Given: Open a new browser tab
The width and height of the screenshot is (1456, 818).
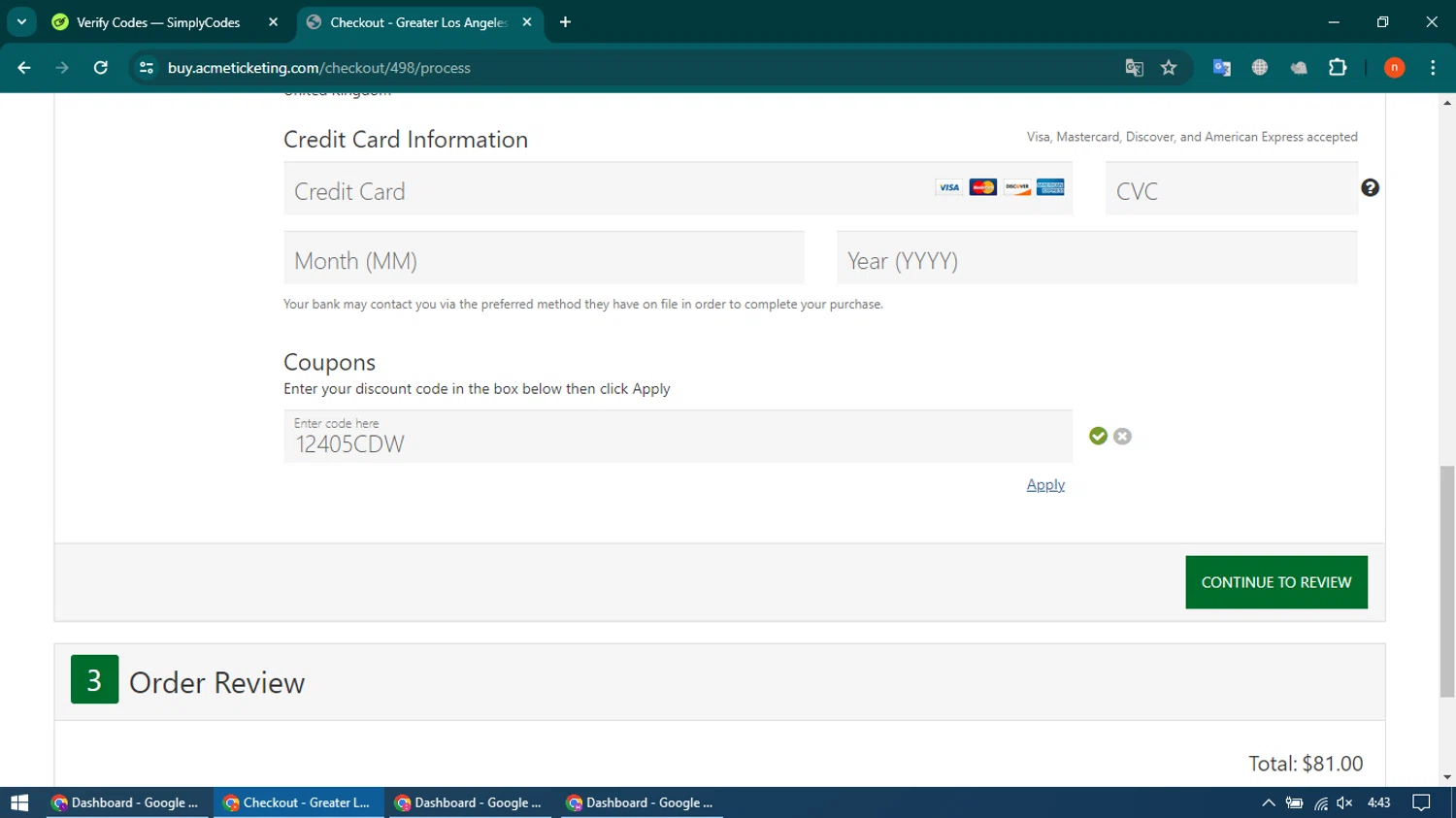Looking at the screenshot, I should [565, 22].
